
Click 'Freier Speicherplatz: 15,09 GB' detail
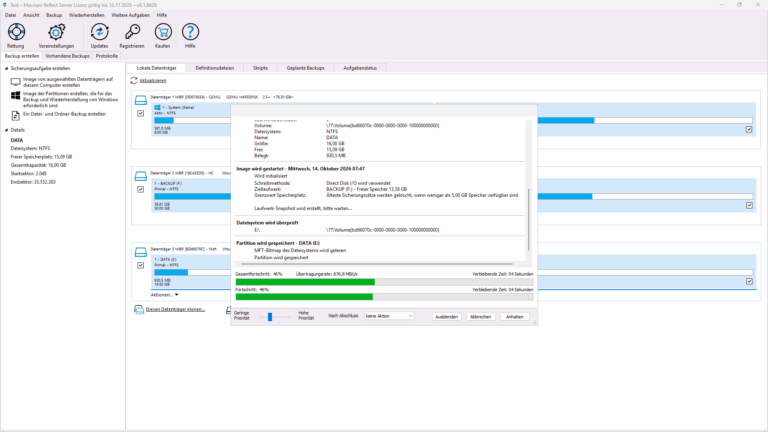pyautogui.click(x=41, y=157)
